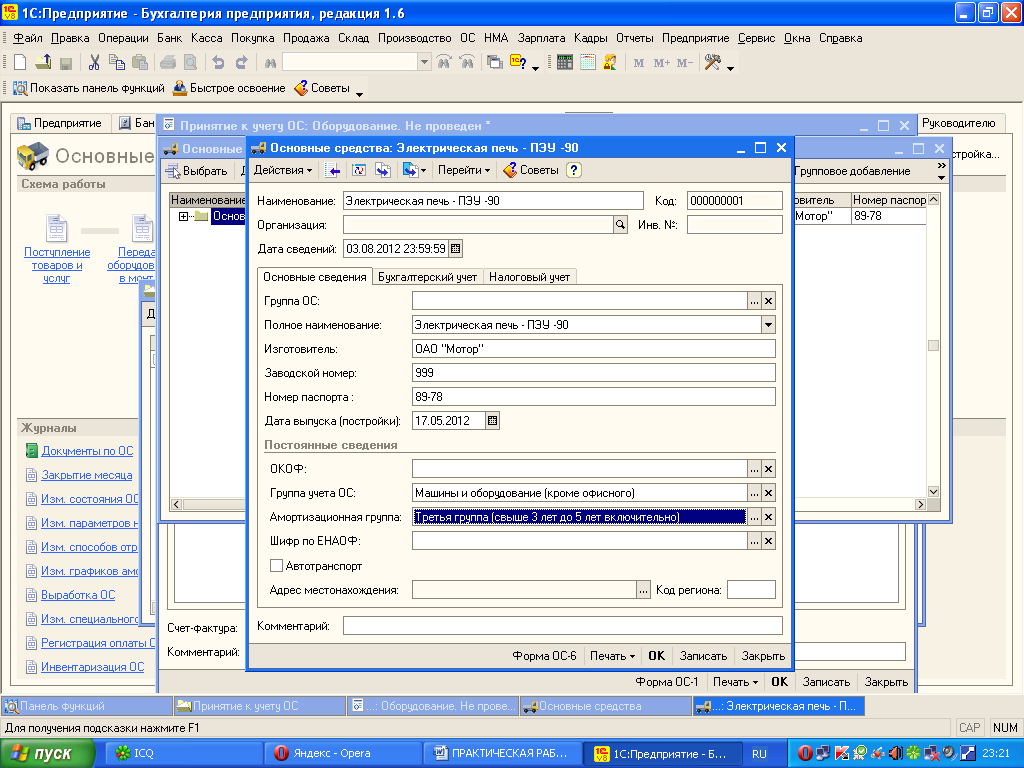Screen dimensions: 1024x768
Task: Open the Перейти dropdown menu
Action: click(x=464, y=170)
